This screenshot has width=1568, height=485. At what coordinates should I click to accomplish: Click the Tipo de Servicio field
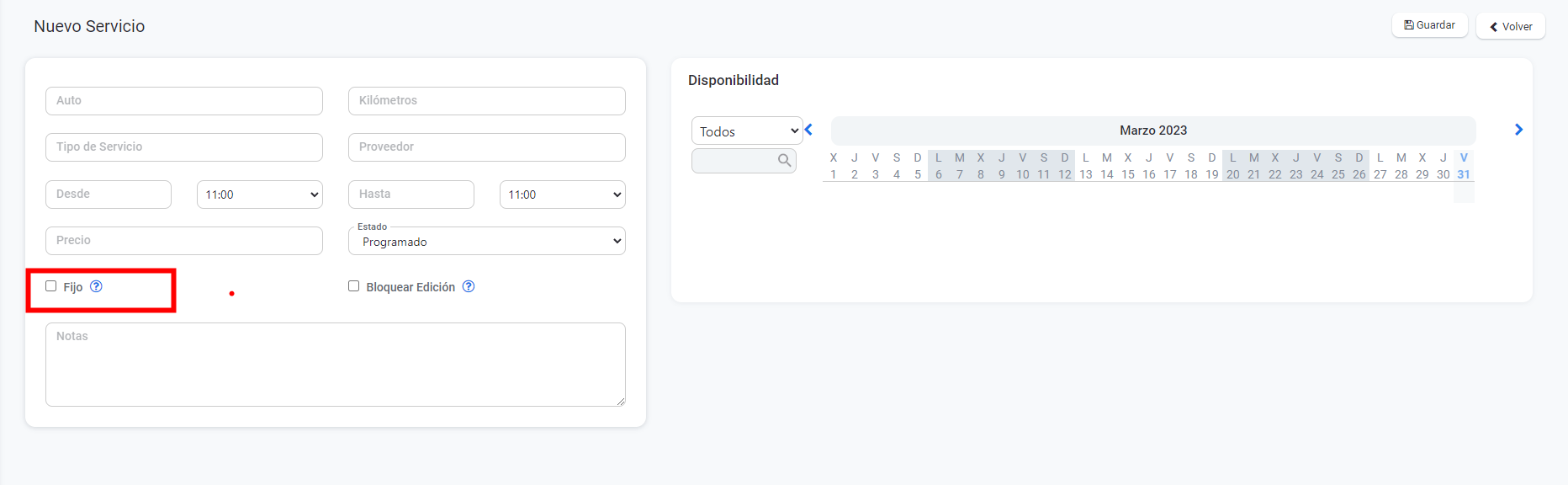point(184,147)
